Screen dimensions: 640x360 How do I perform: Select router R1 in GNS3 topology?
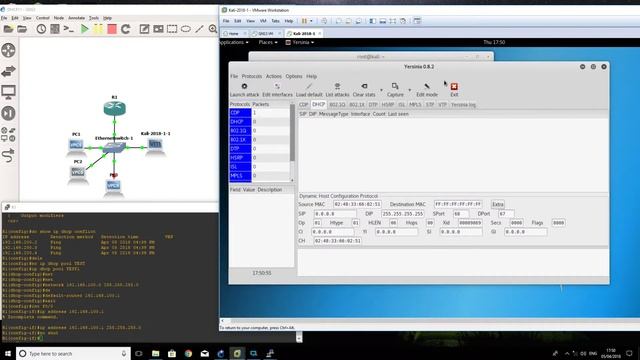114,108
